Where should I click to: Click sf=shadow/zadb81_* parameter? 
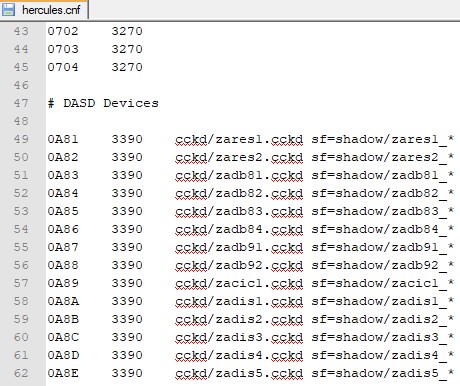tap(383, 175)
